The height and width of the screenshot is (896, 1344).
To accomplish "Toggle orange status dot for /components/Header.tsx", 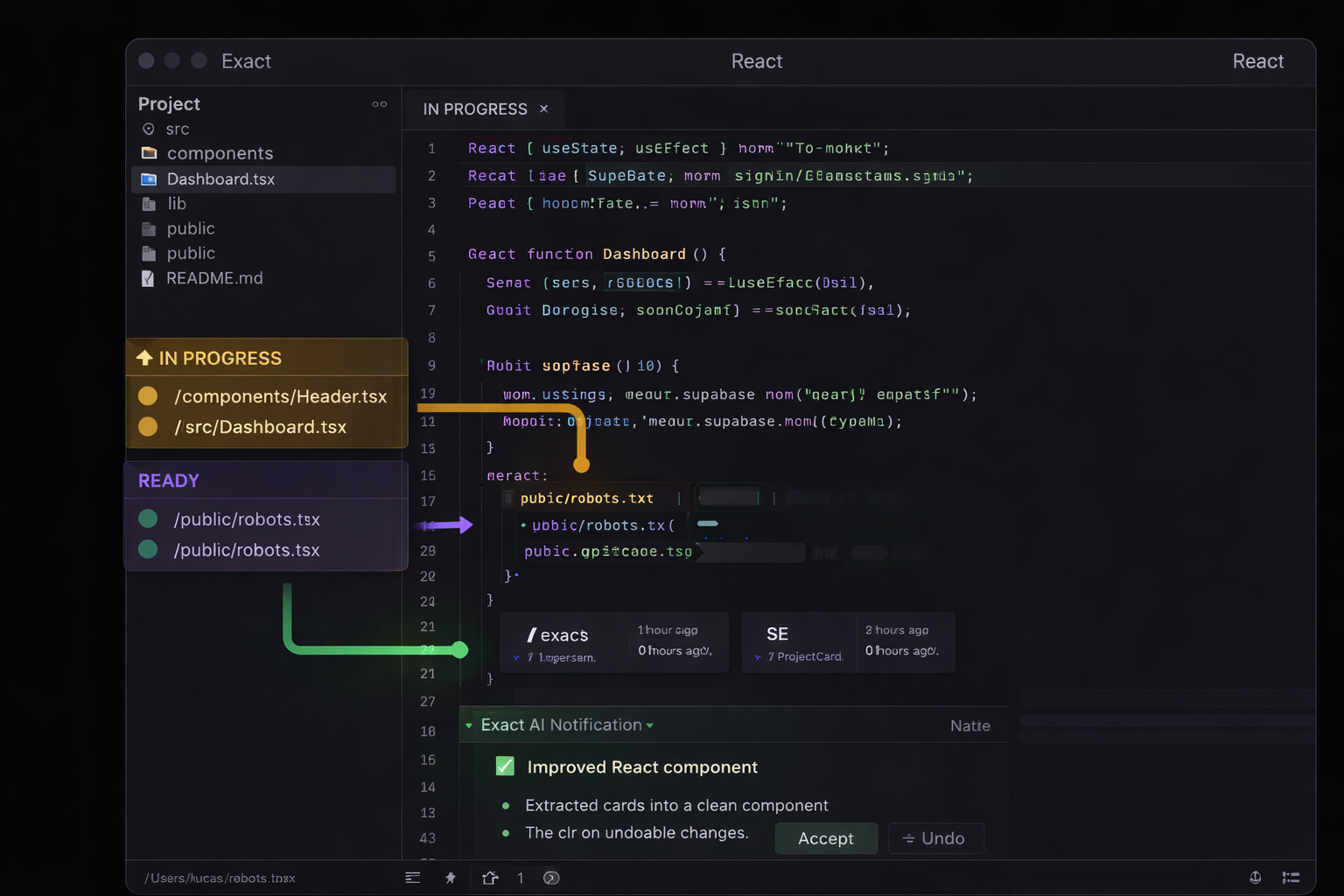I will (x=148, y=396).
